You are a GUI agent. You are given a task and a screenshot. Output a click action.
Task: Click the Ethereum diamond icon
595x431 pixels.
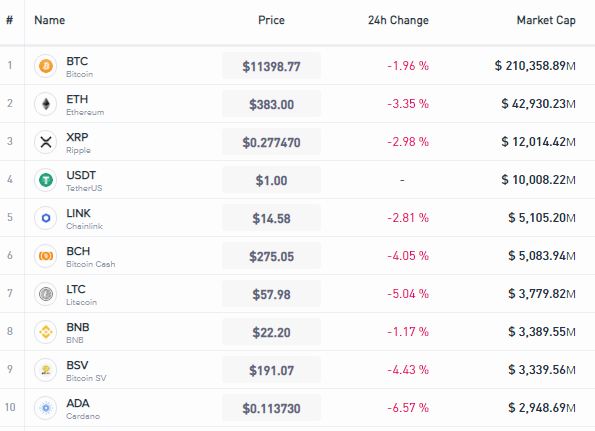46,104
